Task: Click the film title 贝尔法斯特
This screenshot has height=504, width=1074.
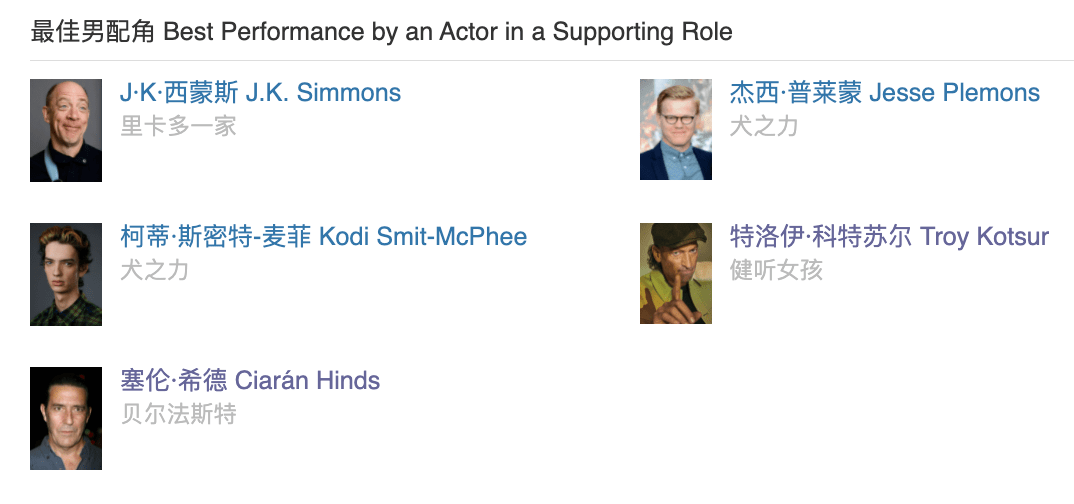Action: click(178, 414)
